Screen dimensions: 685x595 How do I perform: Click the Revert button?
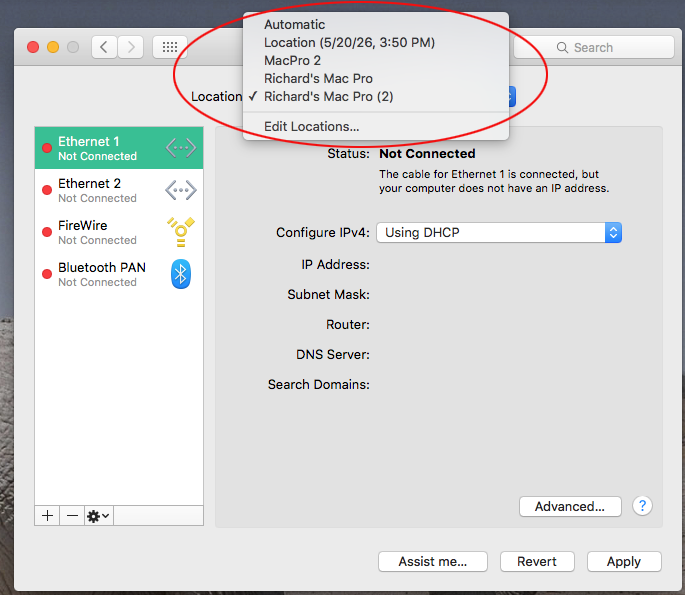click(537, 561)
